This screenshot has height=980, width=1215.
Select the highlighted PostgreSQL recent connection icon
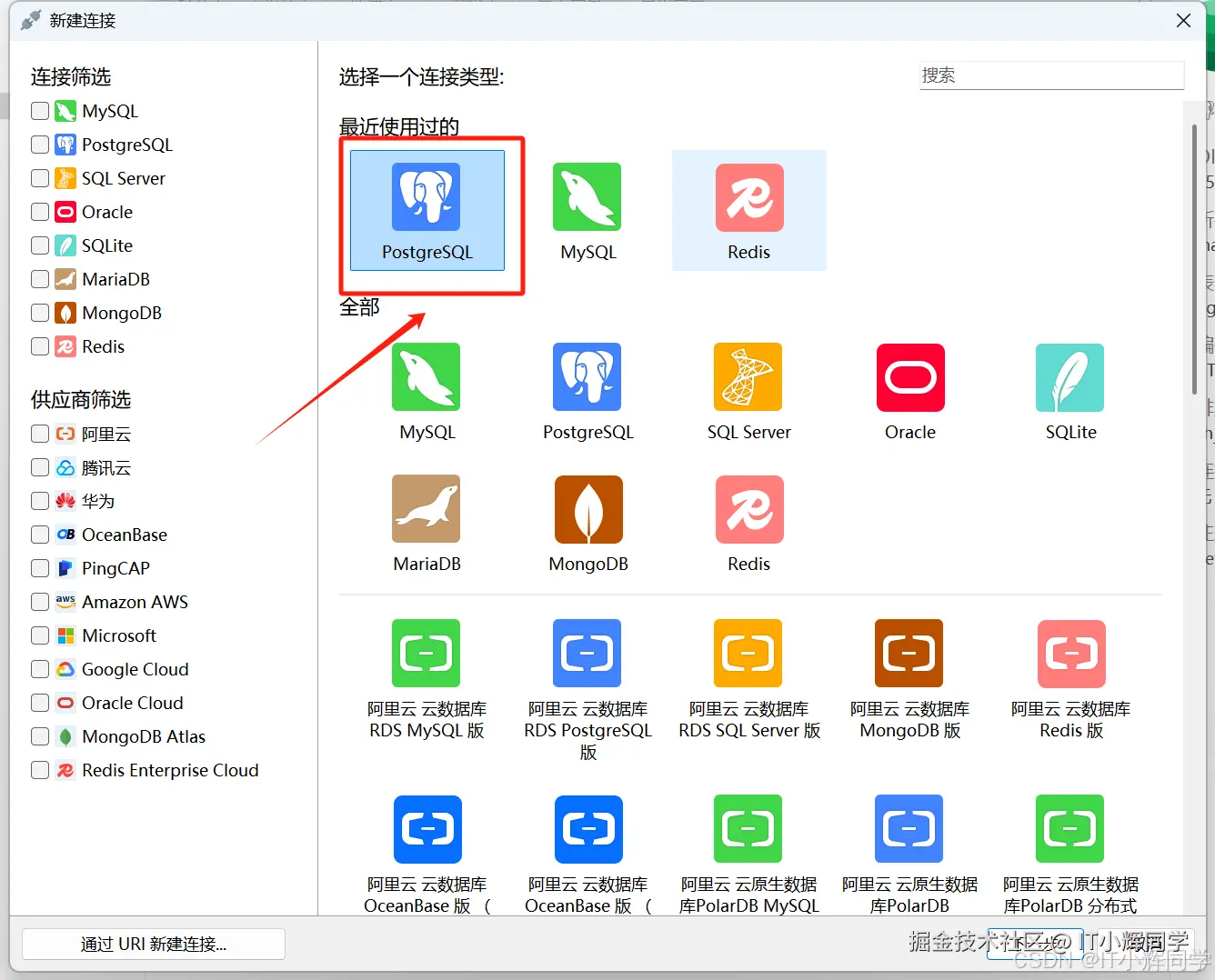click(x=426, y=210)
